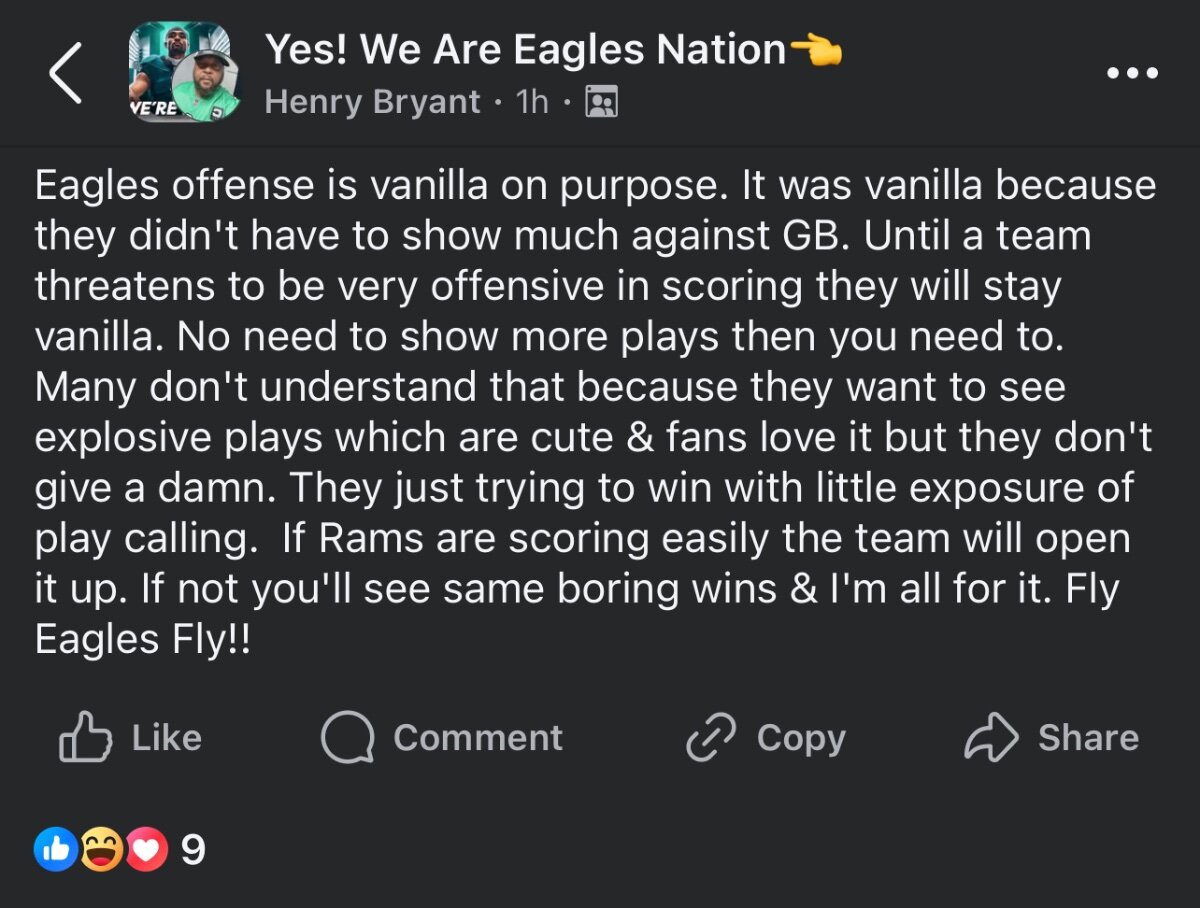The image size is (1200, 908).
Task: Open the three-dot post options menu
Action: click(x=1132, y=73)
